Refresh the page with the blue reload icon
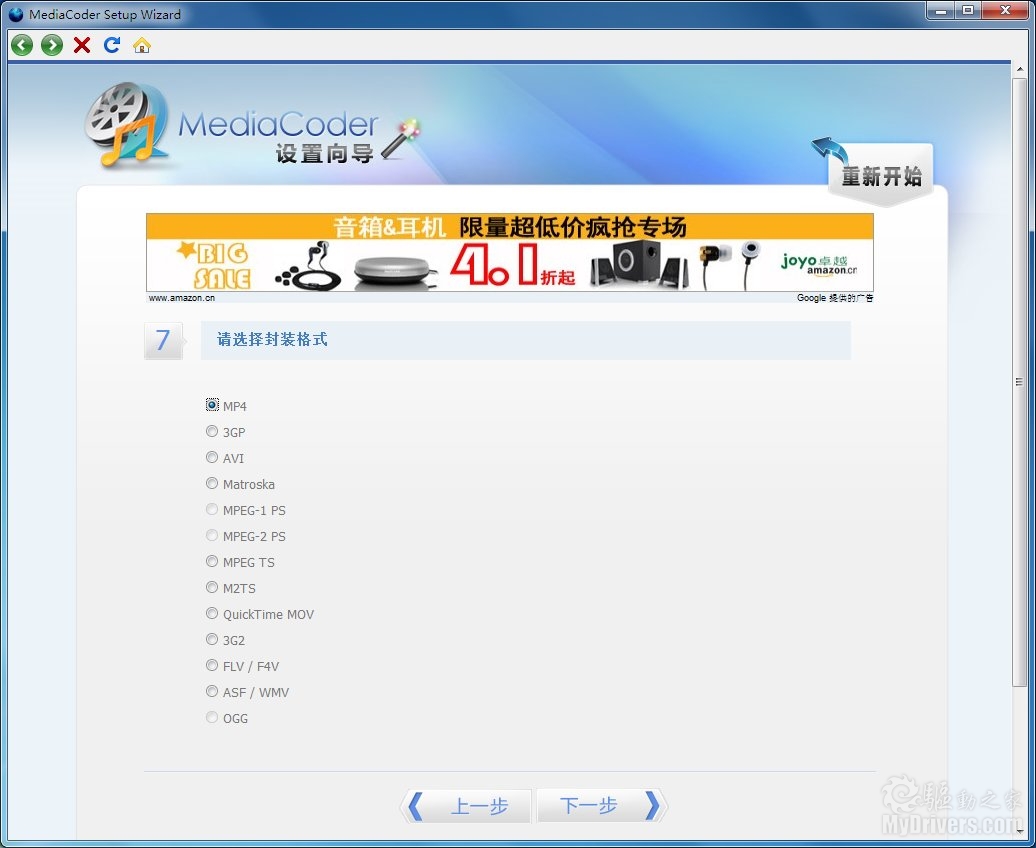This screenshot has width=1036, height=848. (112, 45)
